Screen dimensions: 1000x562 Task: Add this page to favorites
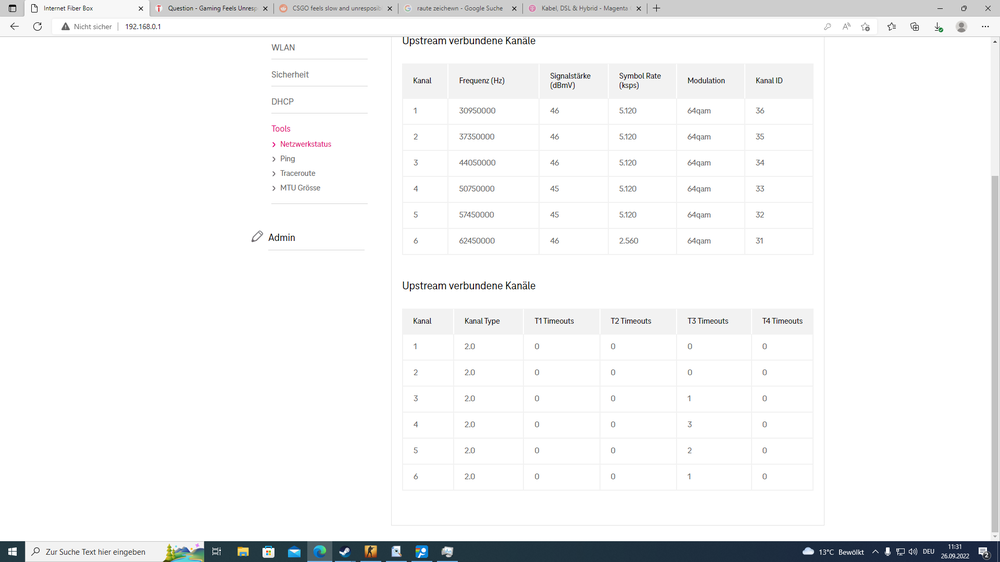coord(865,27)
